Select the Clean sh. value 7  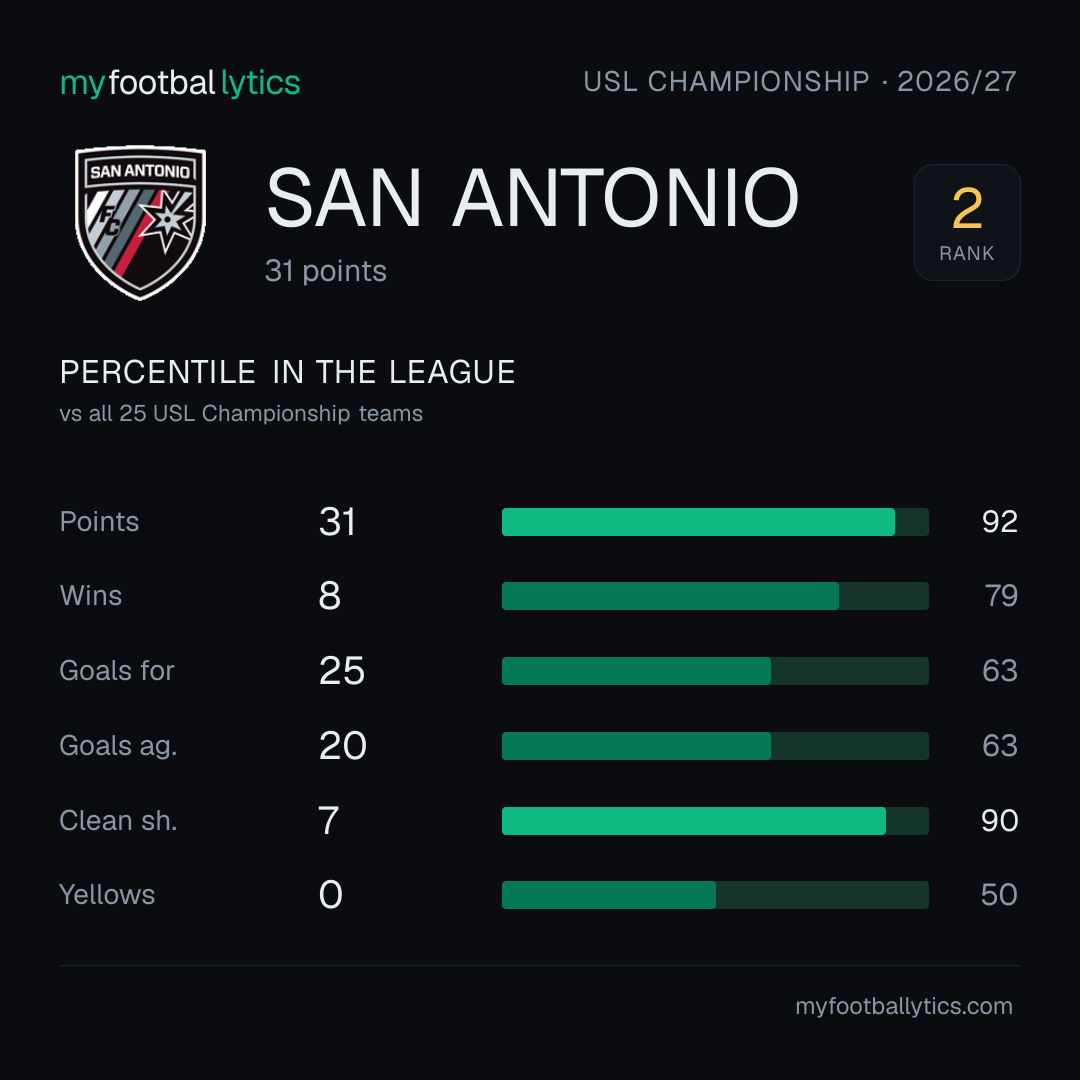point(329,820)
